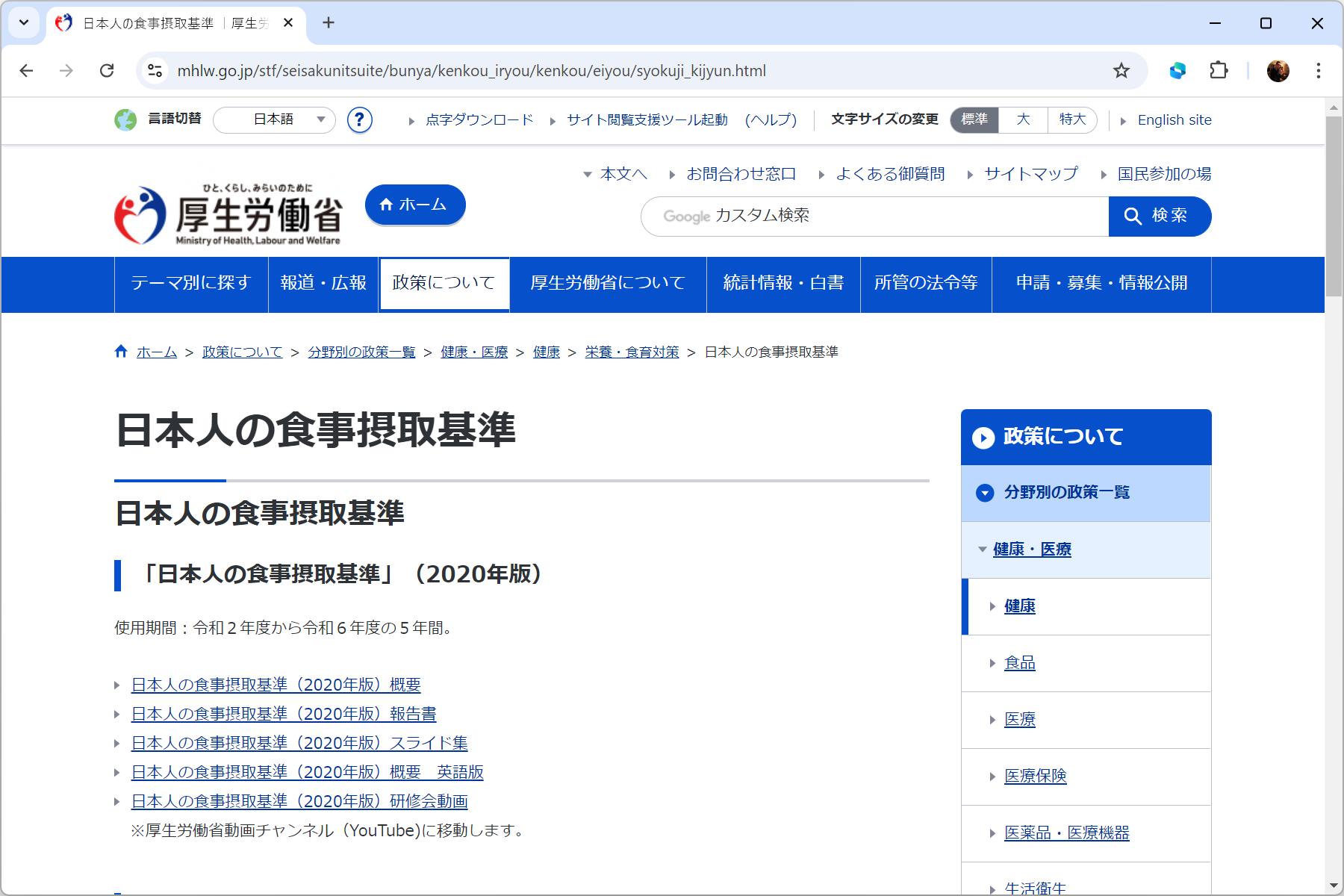The height and width of the screenshot is (896, 1344).
Task: Set text size to 標準
Action: point(974,119)
